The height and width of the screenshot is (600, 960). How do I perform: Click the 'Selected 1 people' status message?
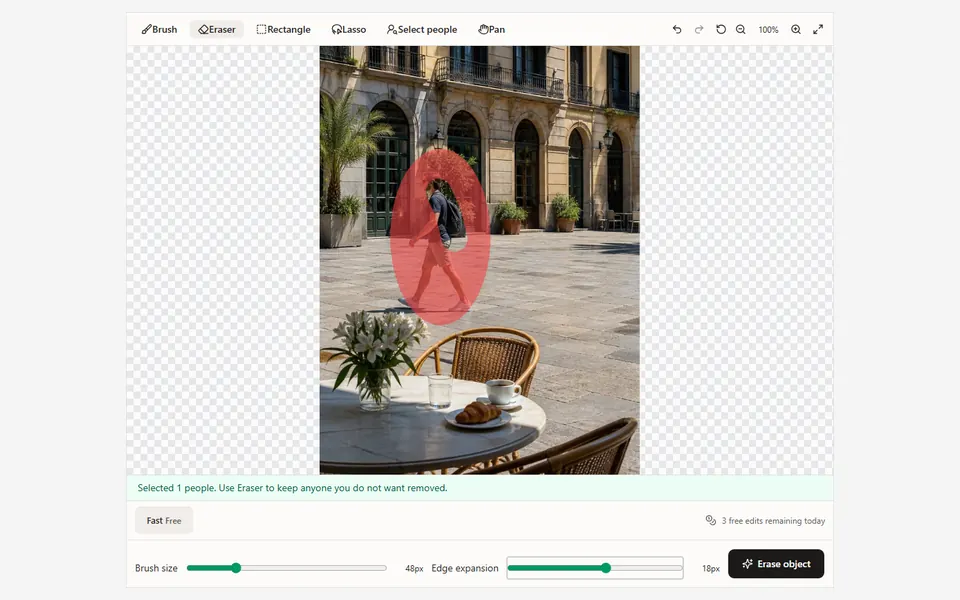click(x=293, y=488)
